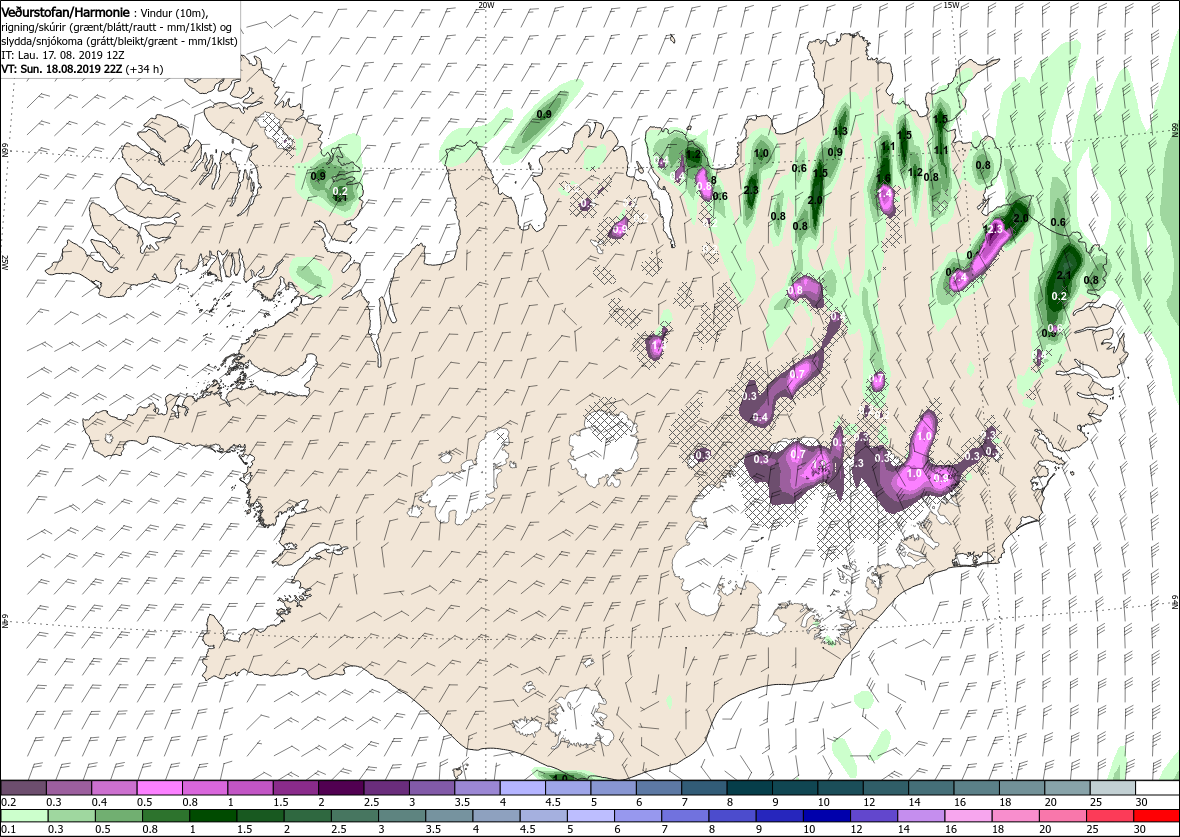
Task: Click the 0.2 label under the upper legend row
Action: click(x=8, y=802)
